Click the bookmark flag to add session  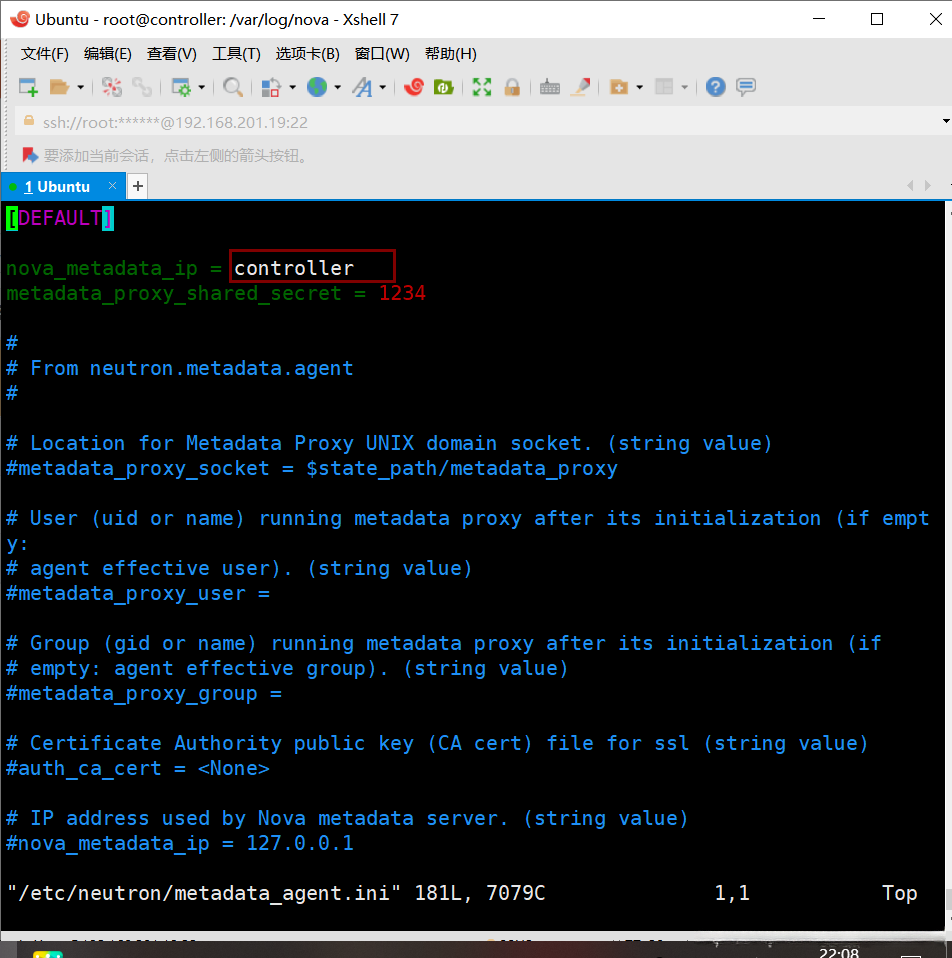29,155
